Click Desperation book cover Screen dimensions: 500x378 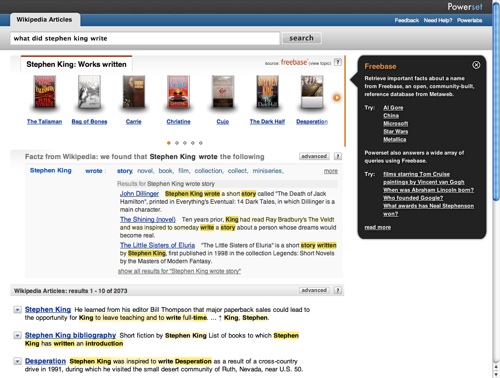coord(312,92)
